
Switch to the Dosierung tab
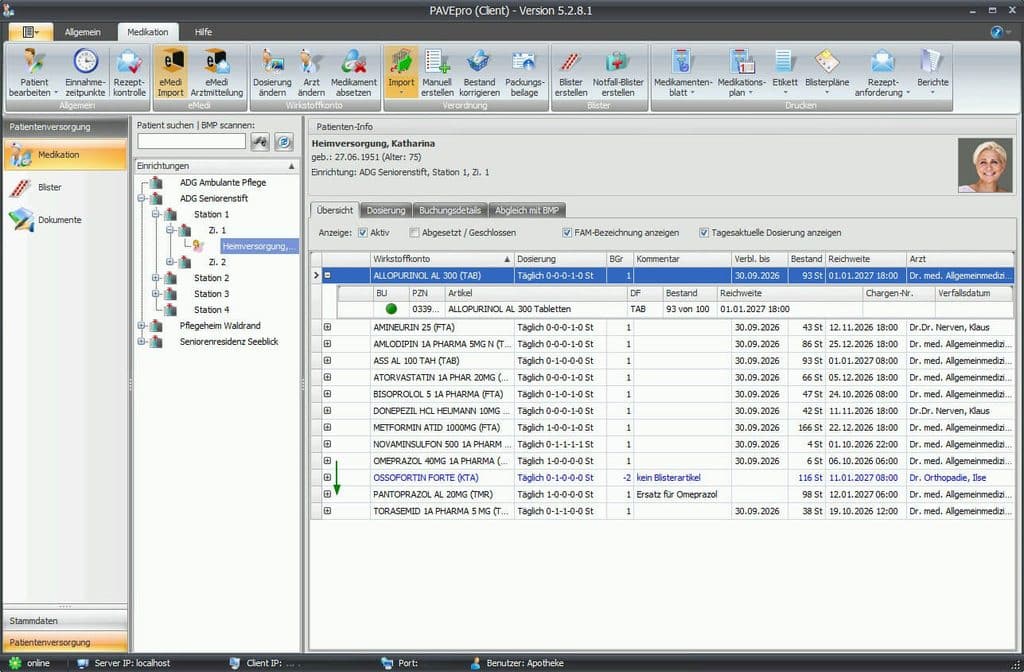(x=385, y=210)
